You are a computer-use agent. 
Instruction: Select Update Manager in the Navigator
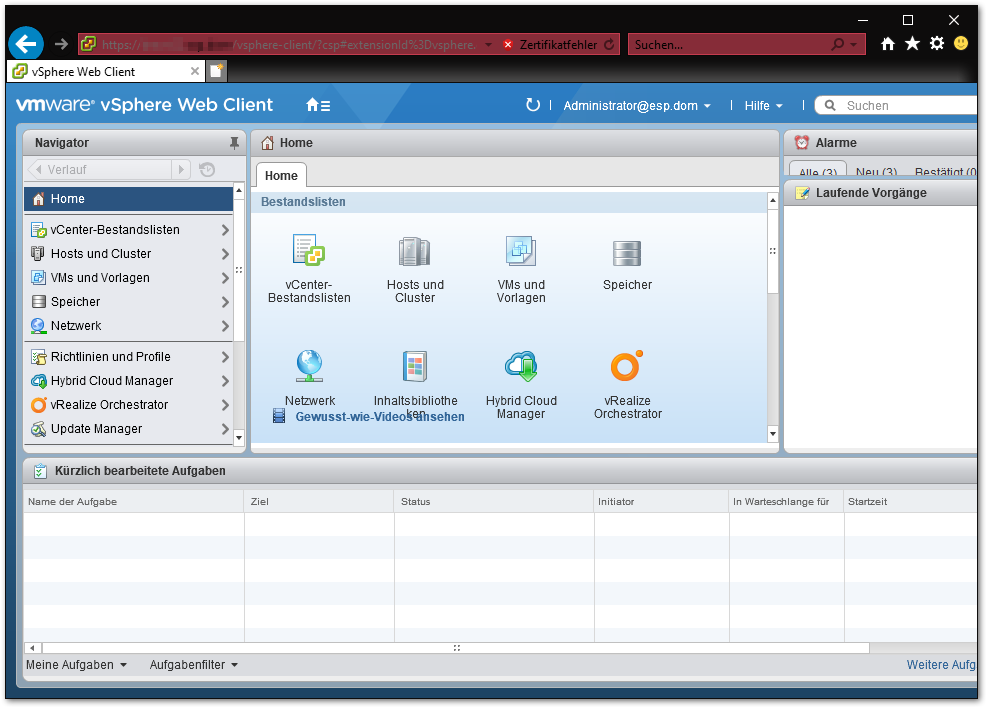click(96, 429)
